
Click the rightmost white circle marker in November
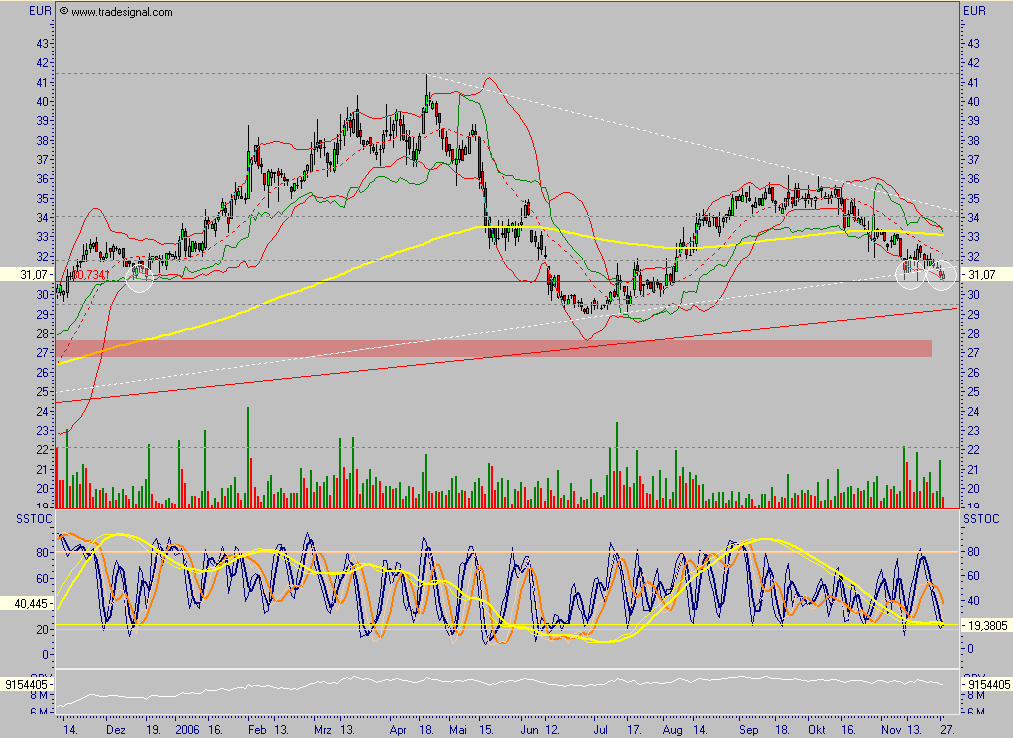940,275
